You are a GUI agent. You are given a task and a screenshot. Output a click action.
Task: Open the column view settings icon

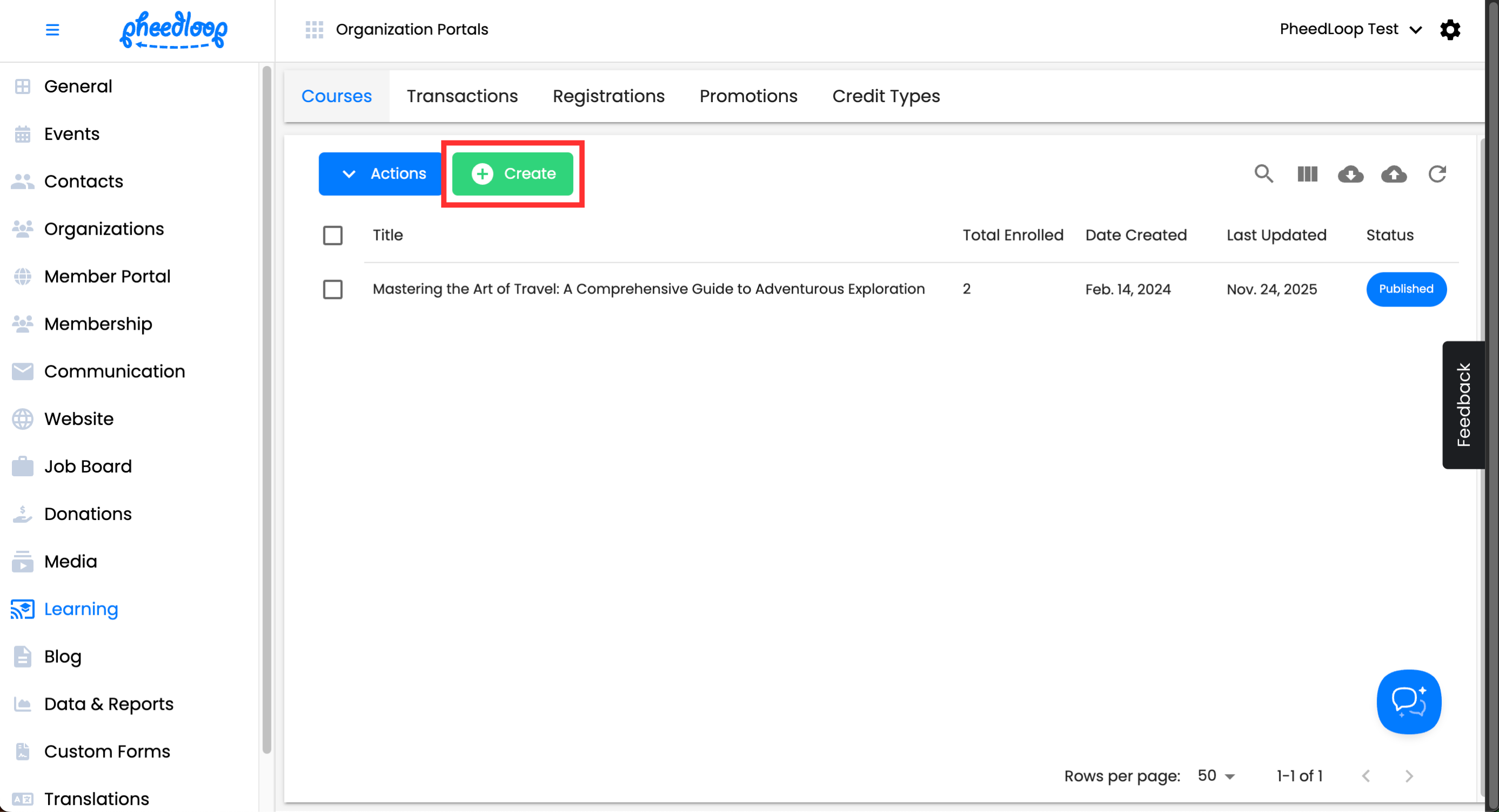click(1307, 174)
